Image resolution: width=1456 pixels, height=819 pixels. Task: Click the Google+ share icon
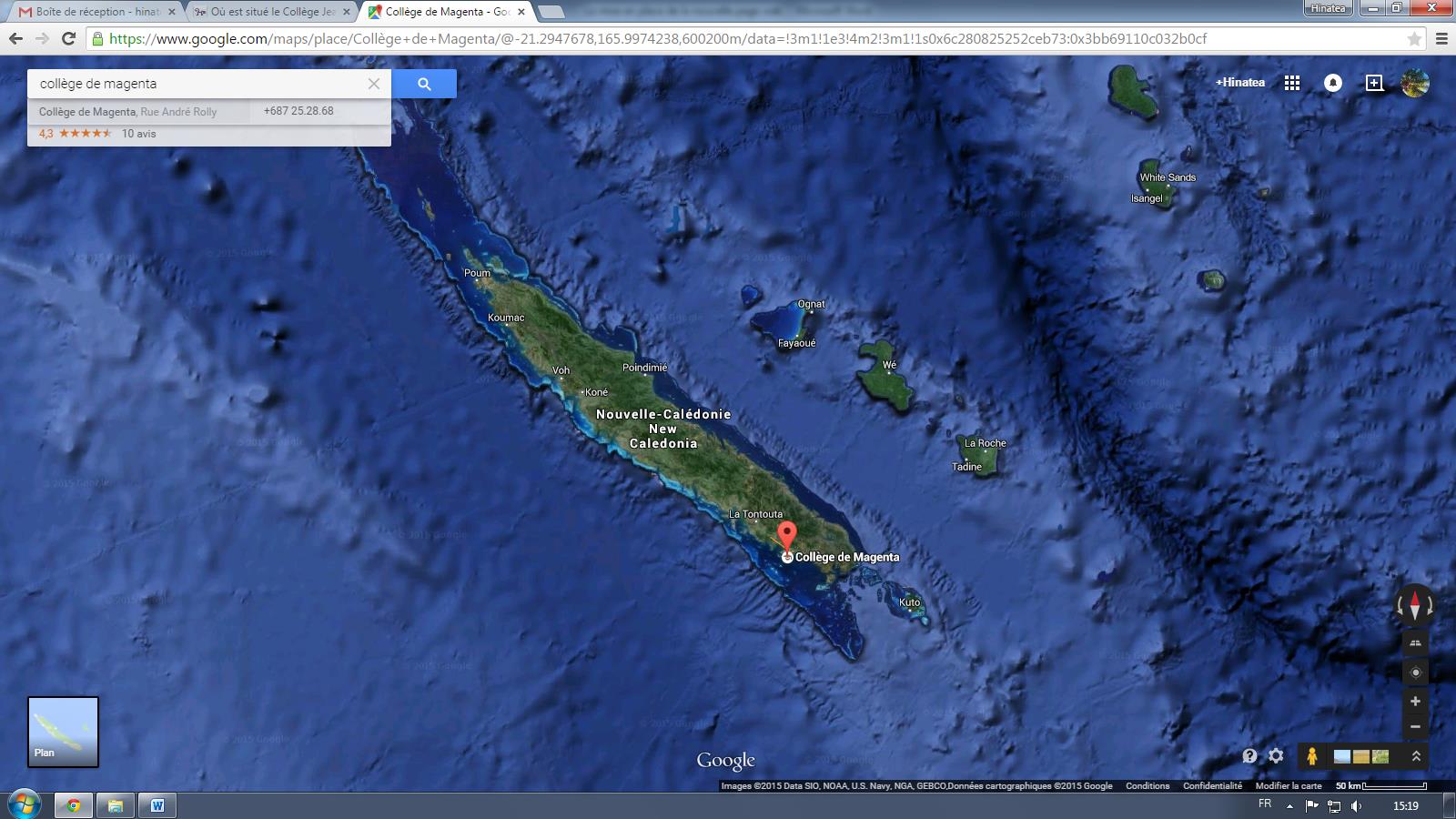tap(1374, 83)
